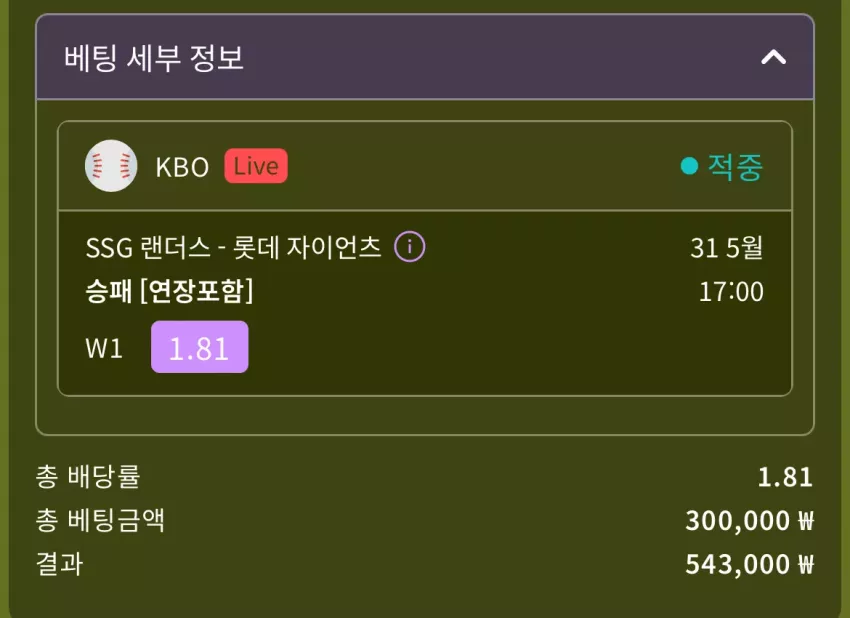
Task: Select the purple 1.81 odds box
Action: click(199, 347)
